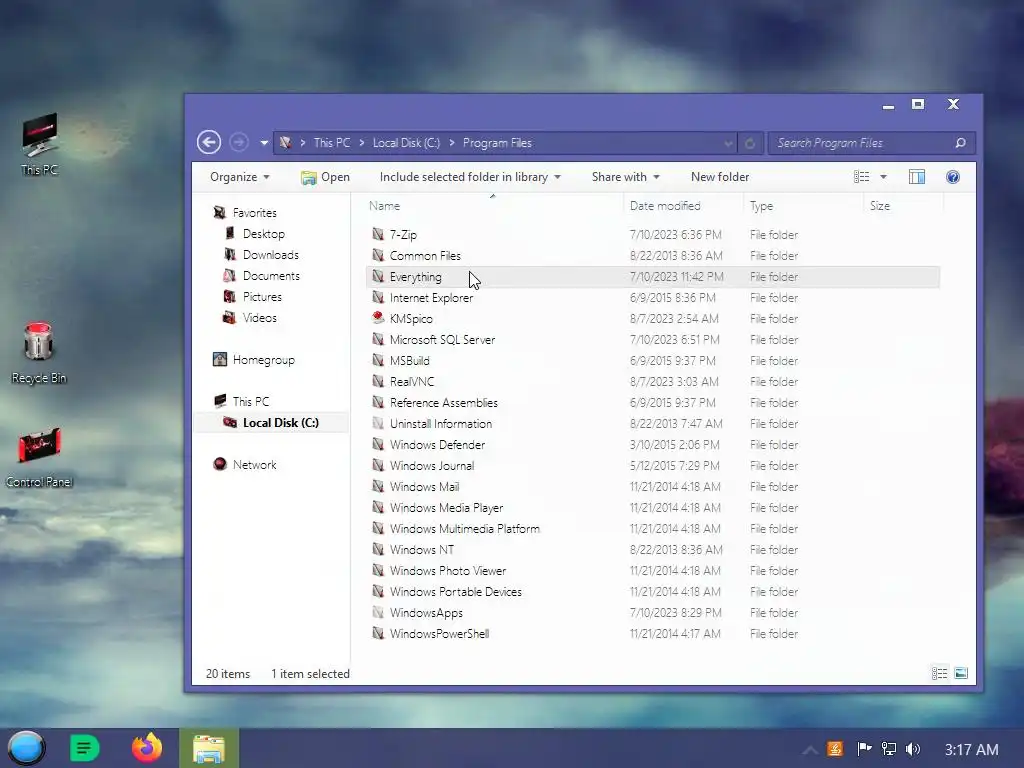Viewport: 1024px width, 768px height.
Task: Click the Forward navigation arrow
Action: click(x=239, y=142)
